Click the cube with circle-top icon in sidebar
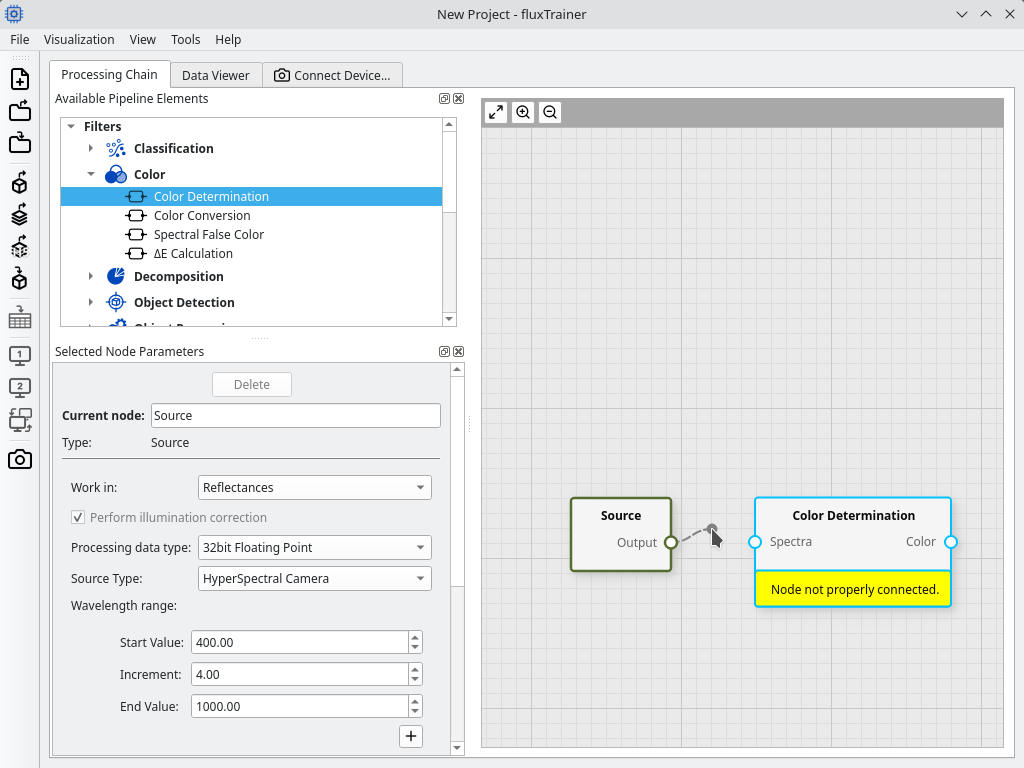 tap(20, 279)
